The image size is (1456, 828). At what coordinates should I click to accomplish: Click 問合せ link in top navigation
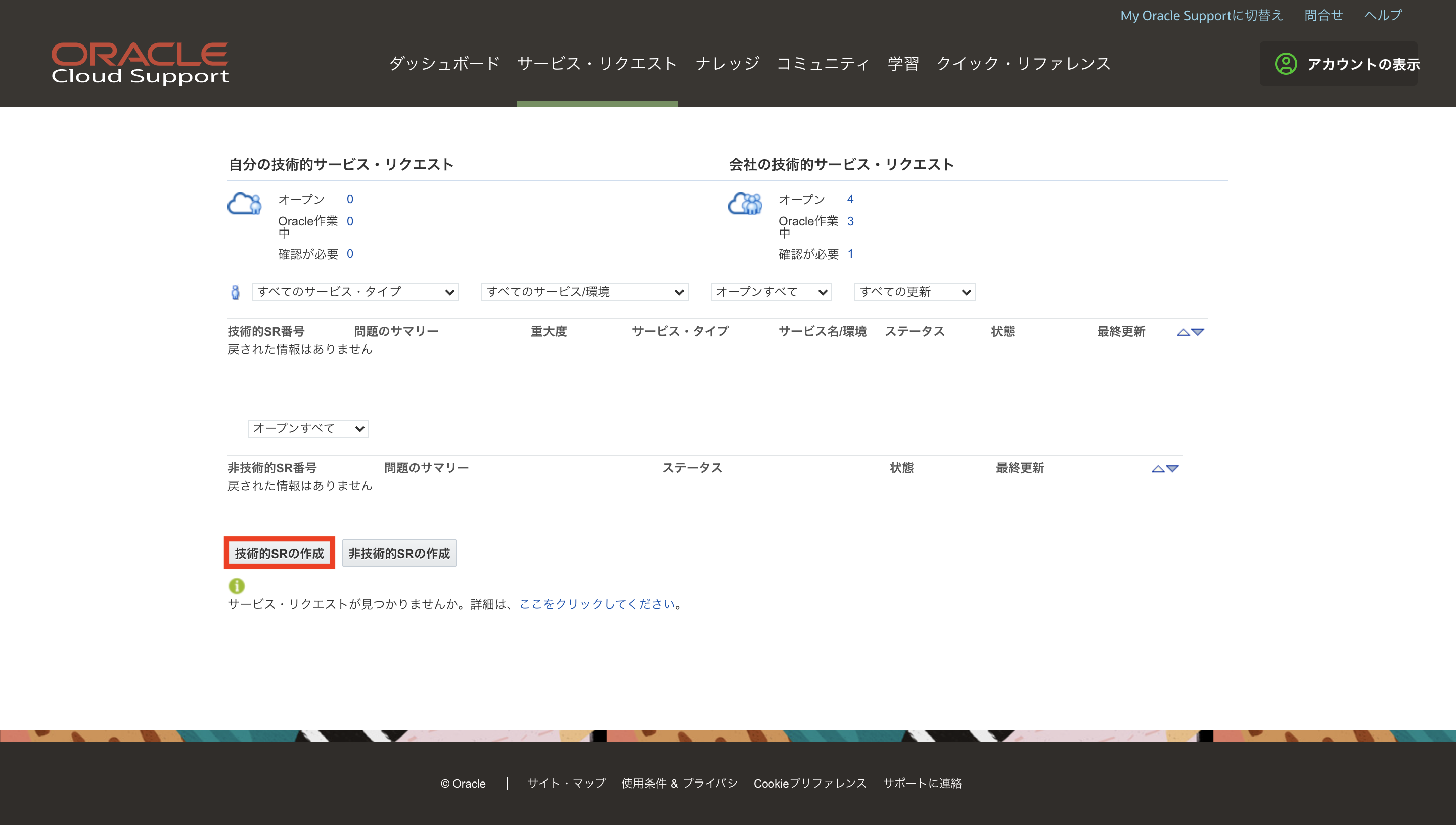(1326, 14)
